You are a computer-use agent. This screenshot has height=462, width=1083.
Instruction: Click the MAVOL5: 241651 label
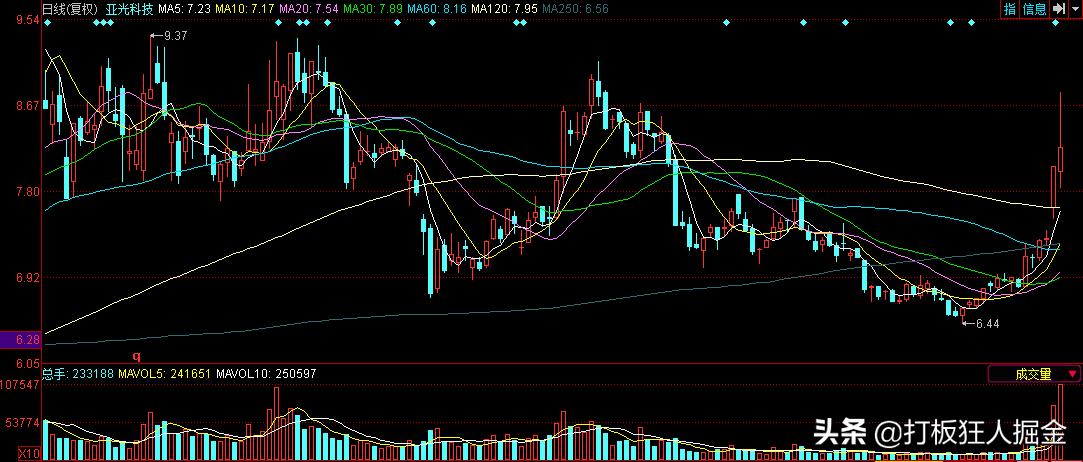(164, 374)
